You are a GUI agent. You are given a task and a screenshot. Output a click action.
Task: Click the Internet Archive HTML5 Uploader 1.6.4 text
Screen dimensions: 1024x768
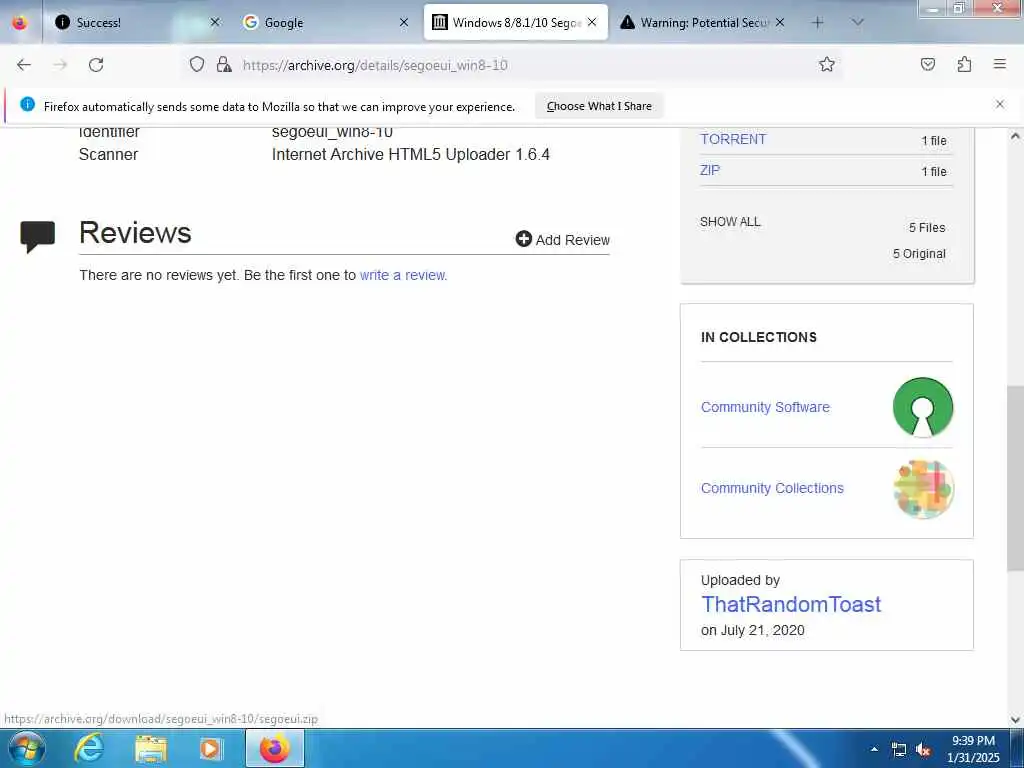click(411, 154)
